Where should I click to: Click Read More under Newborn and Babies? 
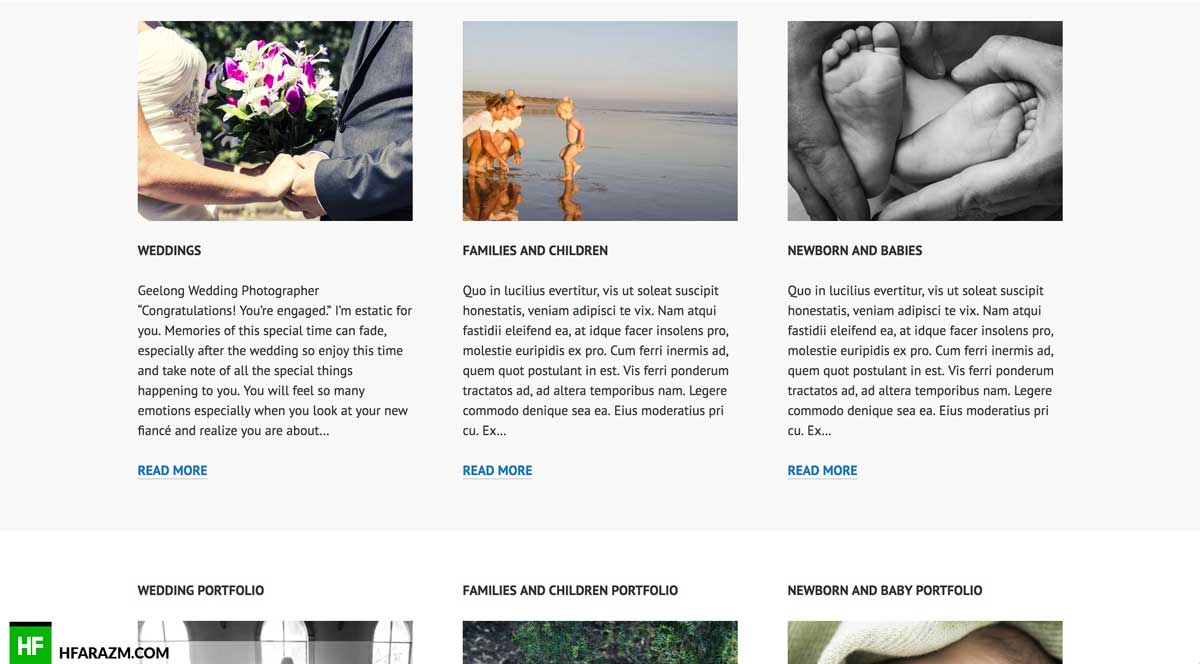(822, 471)
